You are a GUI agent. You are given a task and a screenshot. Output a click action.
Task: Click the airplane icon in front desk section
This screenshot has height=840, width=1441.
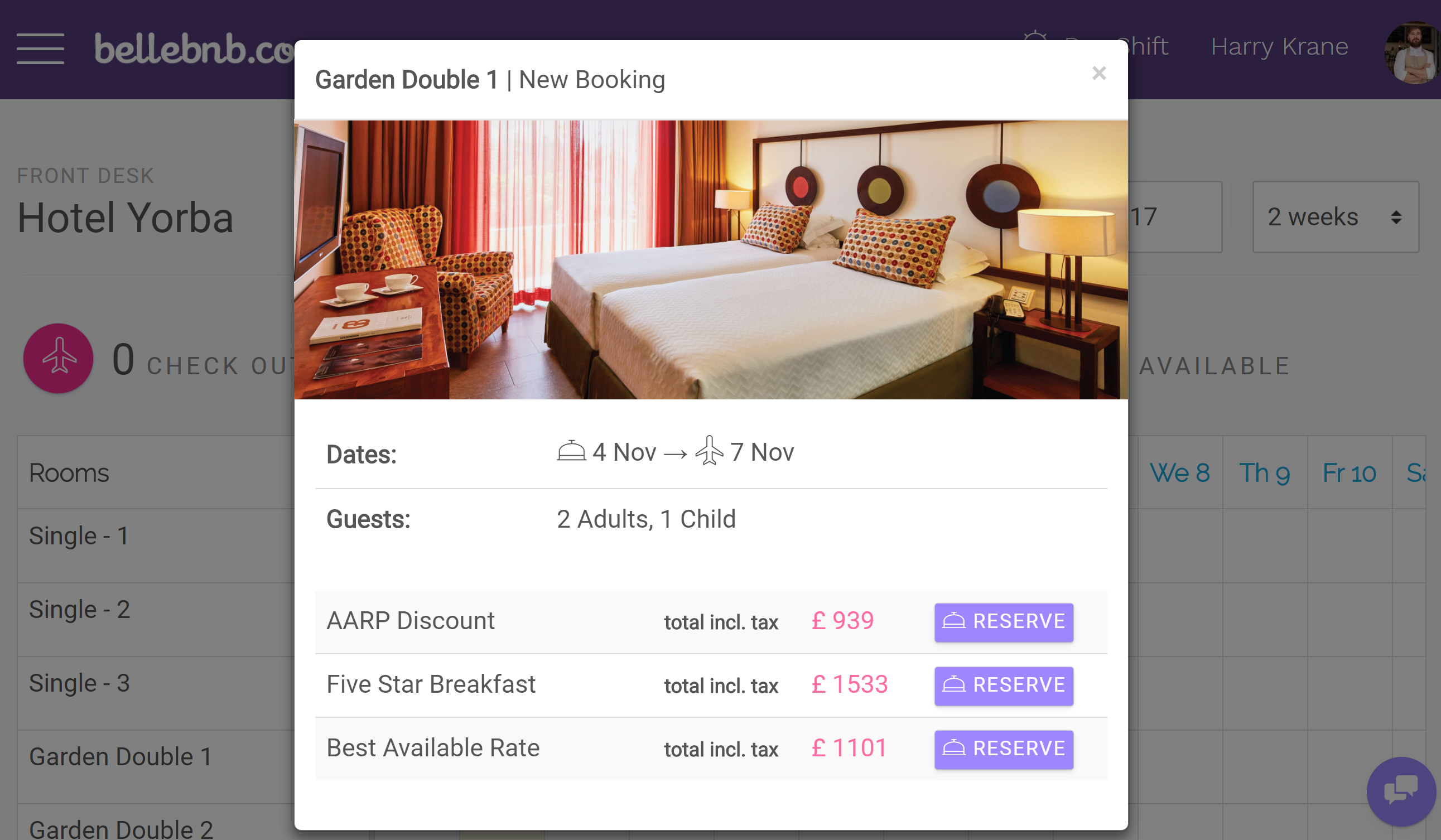click(x=57, y=357)
